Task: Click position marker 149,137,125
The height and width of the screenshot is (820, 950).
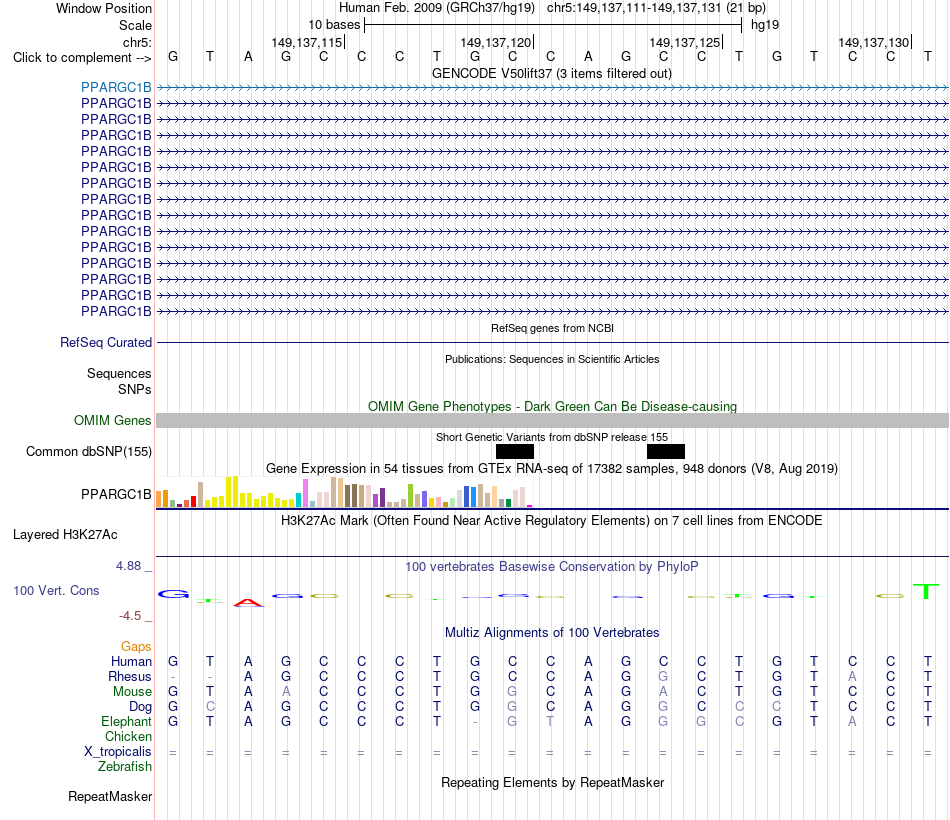Action: tap(685, 42)
